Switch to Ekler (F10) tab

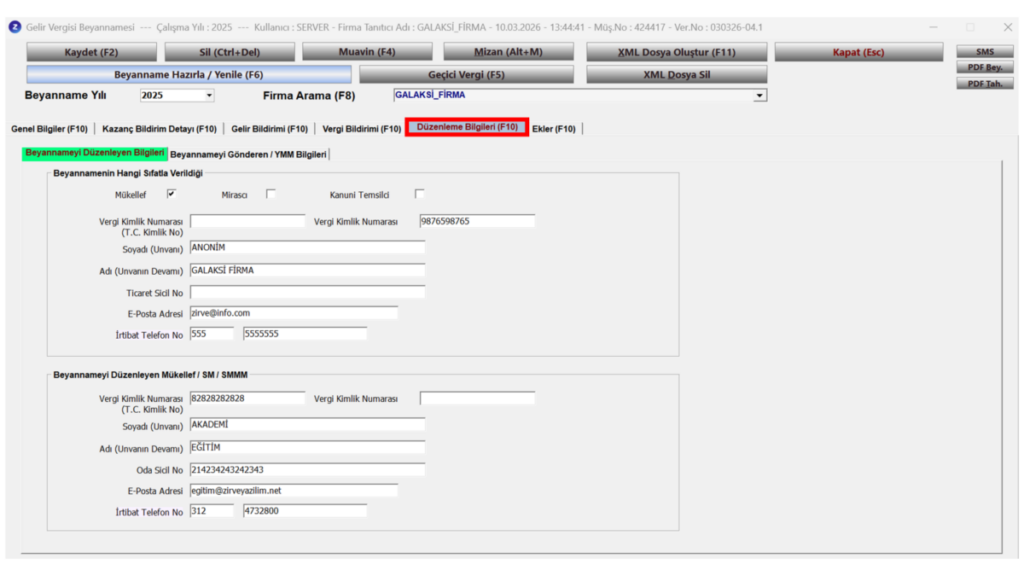coord(554,129)
